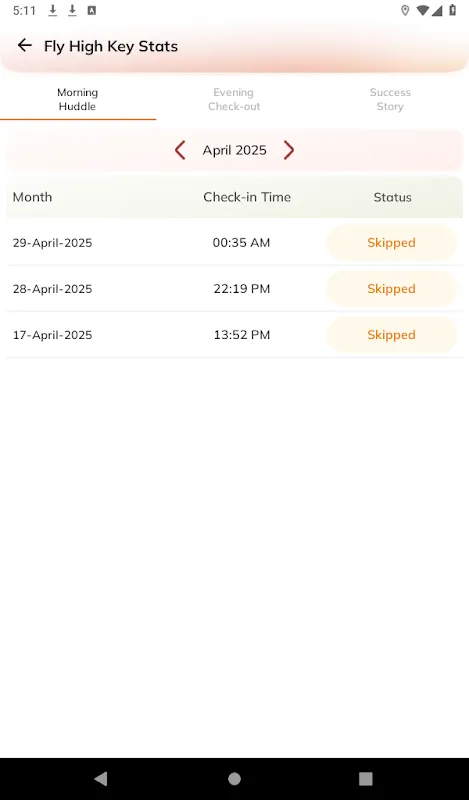Tap Skipped status for 28-April-2025
This screenshot has height=800, width=469.
tap(391, 288)
